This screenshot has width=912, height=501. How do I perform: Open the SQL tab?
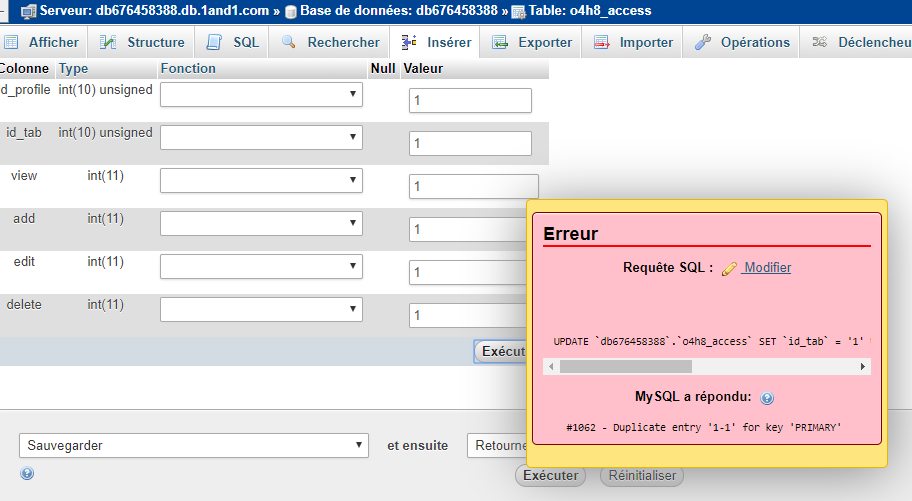tap(231, 42)
